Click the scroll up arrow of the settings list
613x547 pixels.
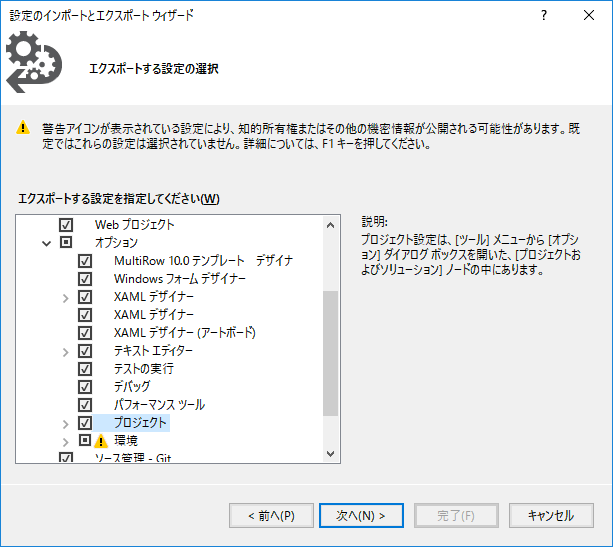(x=330, y=225)
